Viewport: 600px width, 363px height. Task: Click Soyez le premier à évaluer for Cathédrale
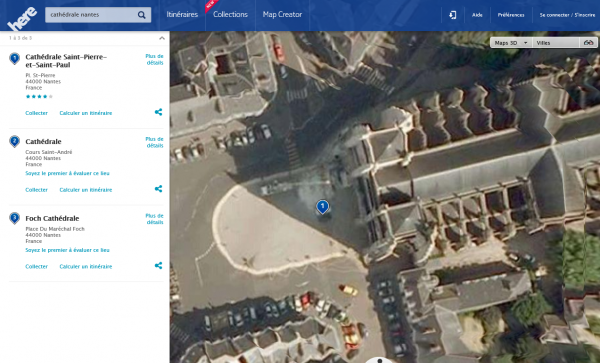tap(67, 173)
